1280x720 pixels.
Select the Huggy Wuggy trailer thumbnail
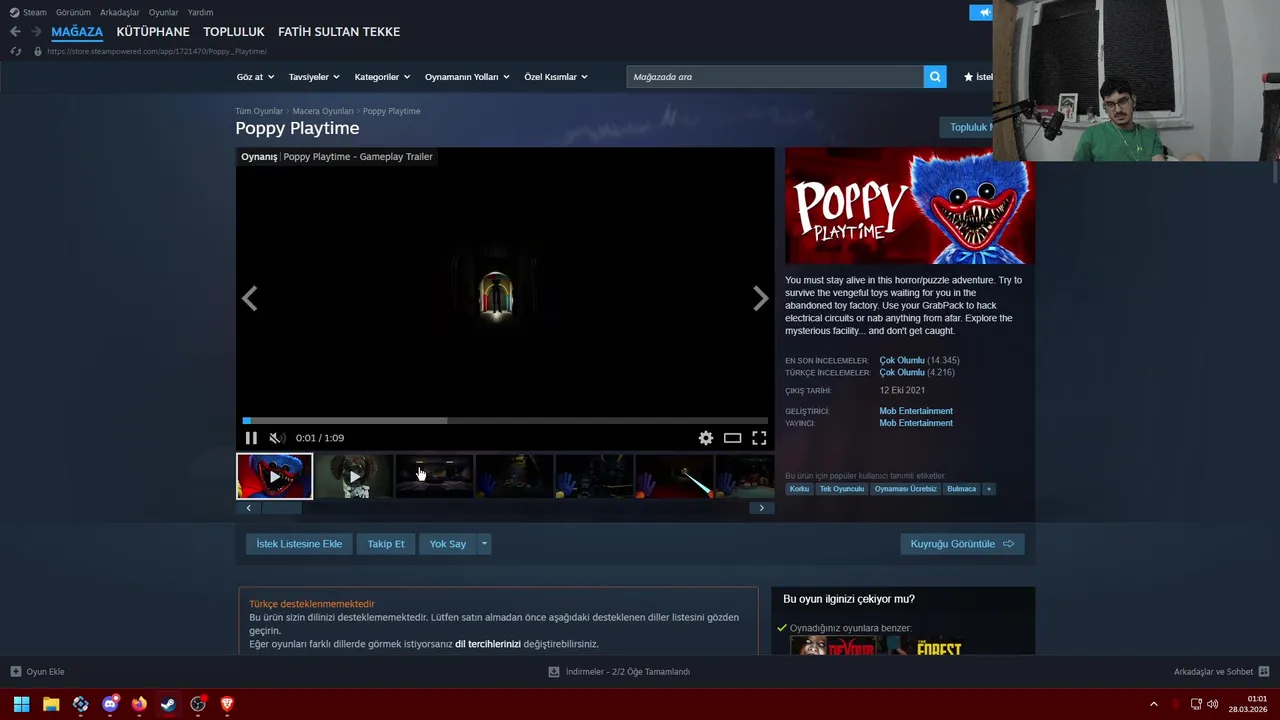(275, 476)
